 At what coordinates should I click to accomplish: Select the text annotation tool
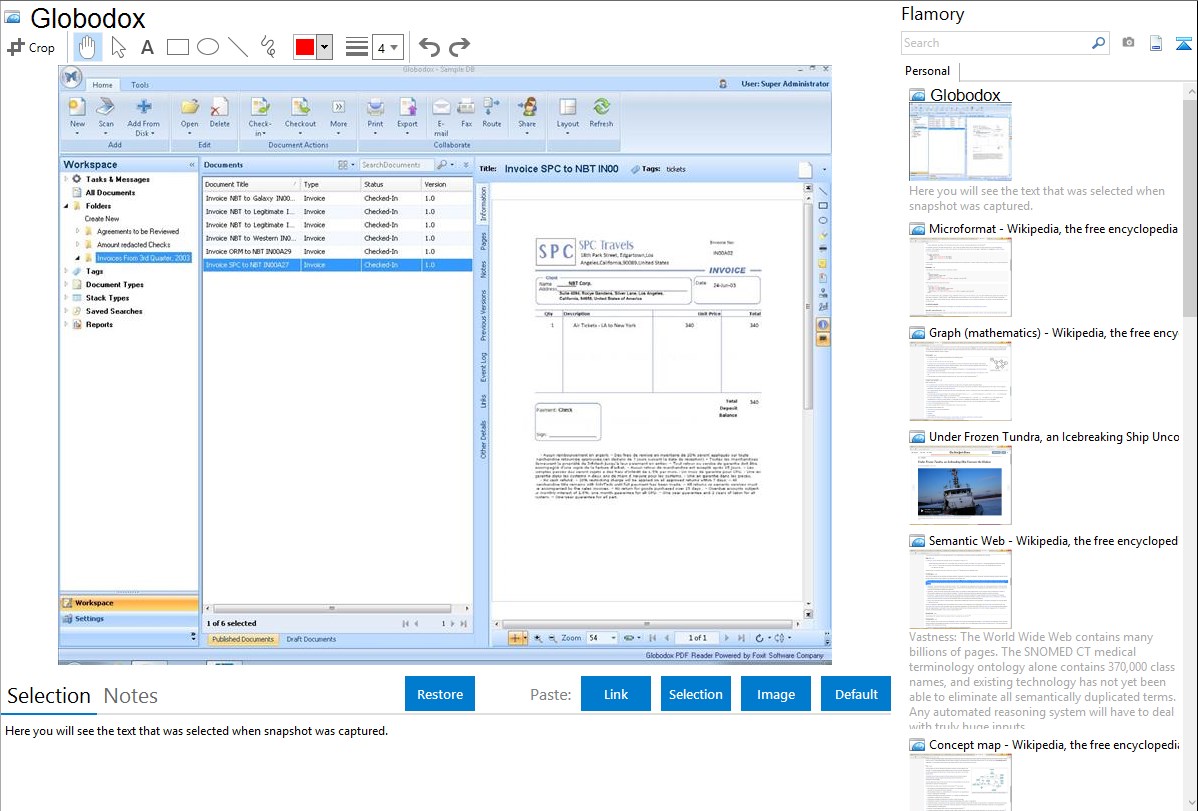coord(147,47)
